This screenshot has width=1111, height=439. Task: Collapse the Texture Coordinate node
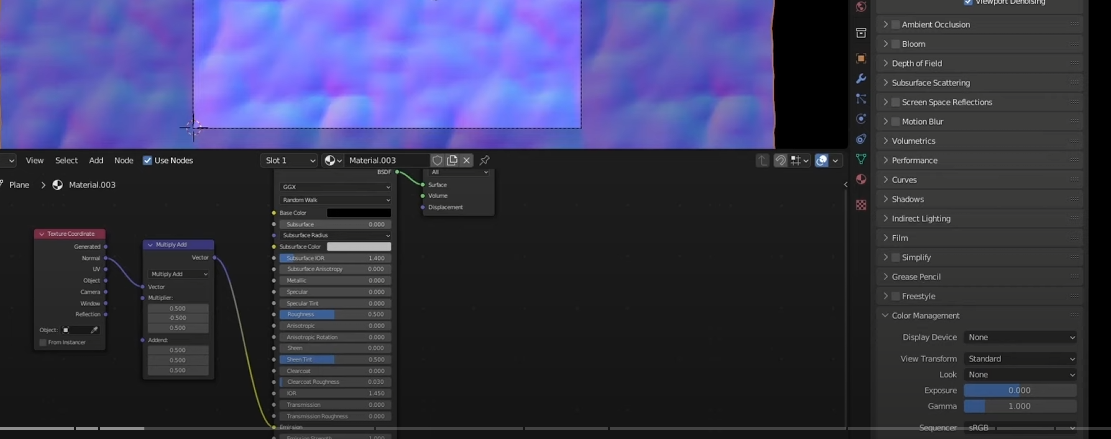pyautogui.click(x=42, y=234)
